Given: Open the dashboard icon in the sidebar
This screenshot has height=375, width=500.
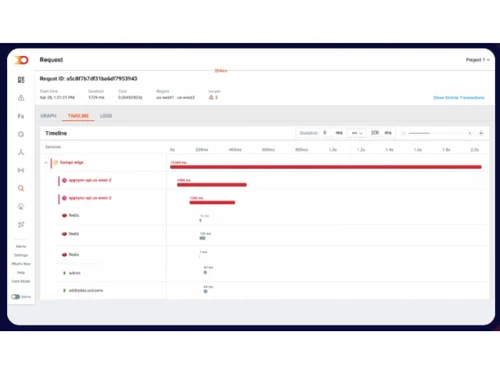Looking at the screenshot, I should point(21,80).
